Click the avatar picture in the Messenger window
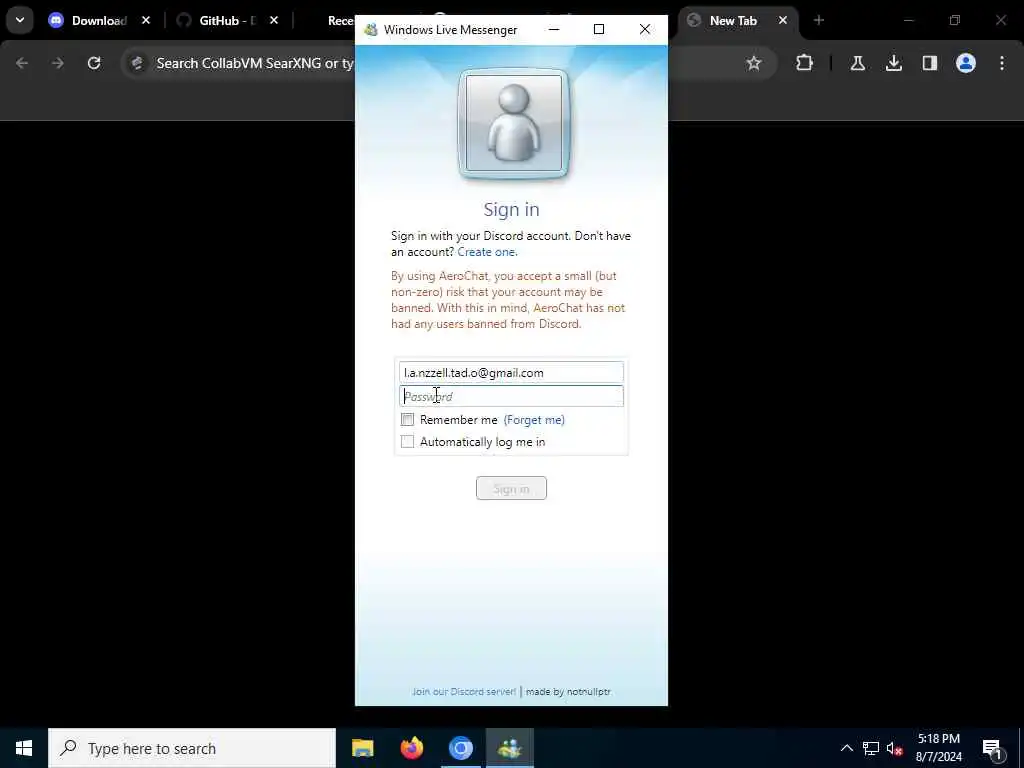The width and height of the screenshot is (1024, 768). pos(513,123)
